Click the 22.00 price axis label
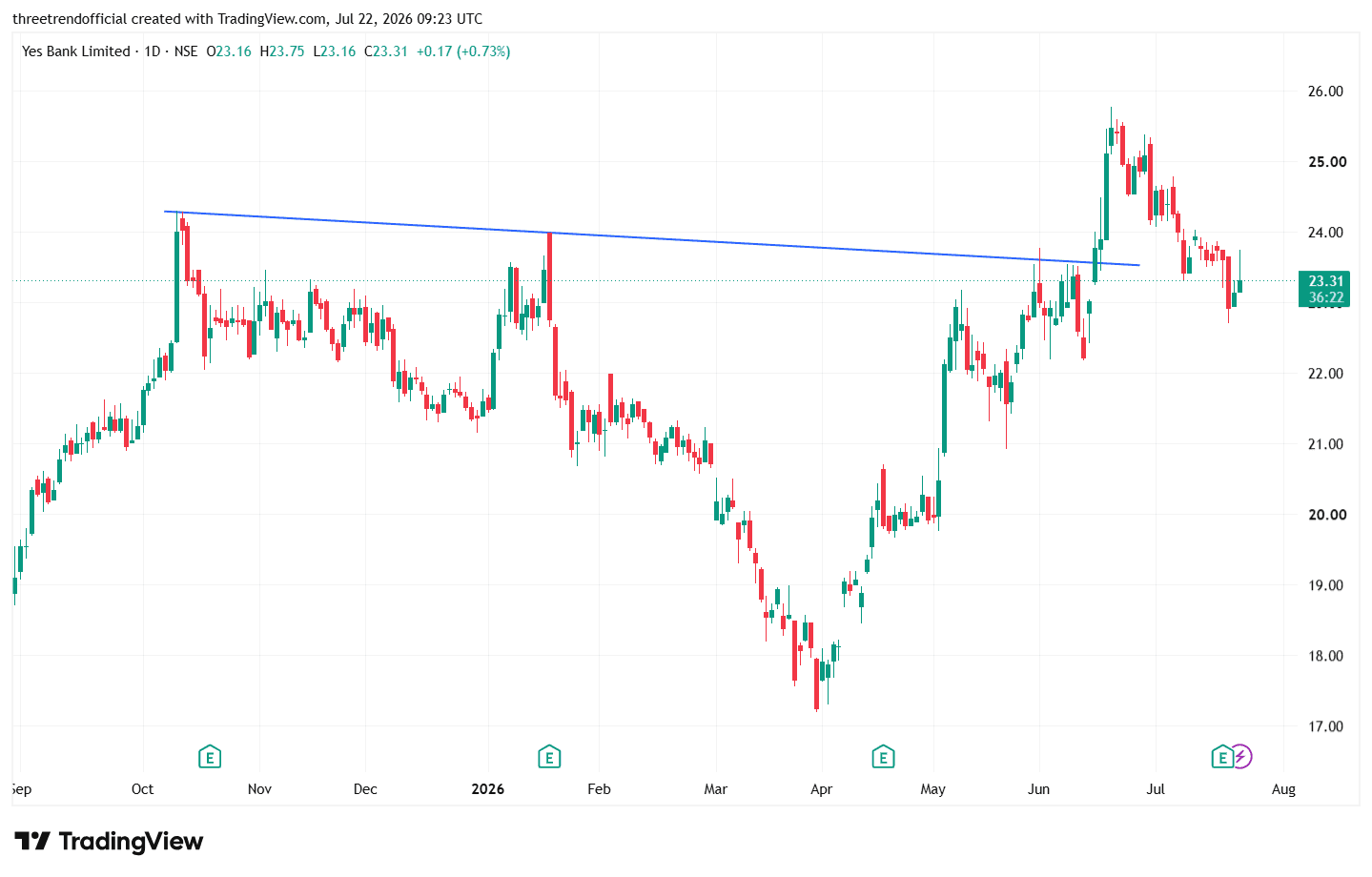The height and width of the screenshot is (877, 1372). 1325,374
